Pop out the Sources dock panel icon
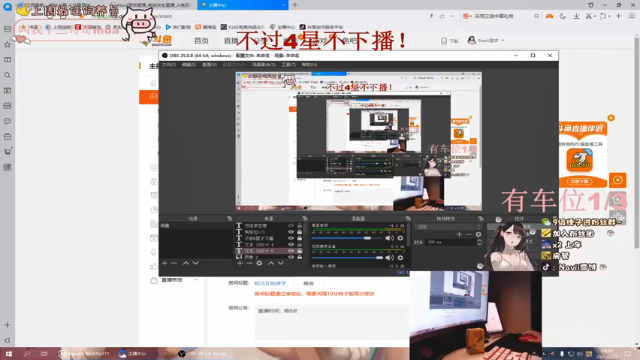 pos(305,219)
